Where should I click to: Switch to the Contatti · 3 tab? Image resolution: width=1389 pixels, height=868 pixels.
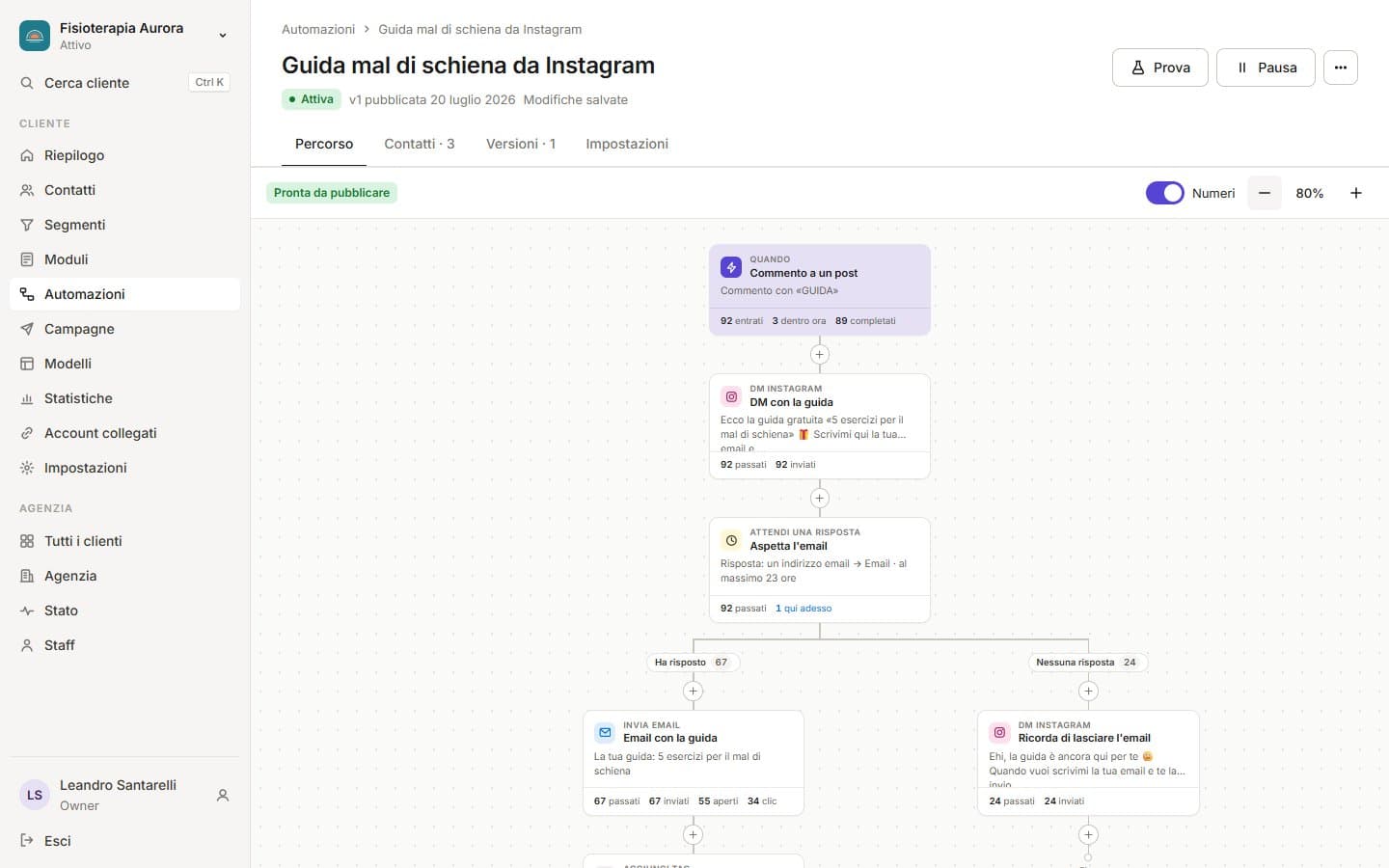coord(420,144)
